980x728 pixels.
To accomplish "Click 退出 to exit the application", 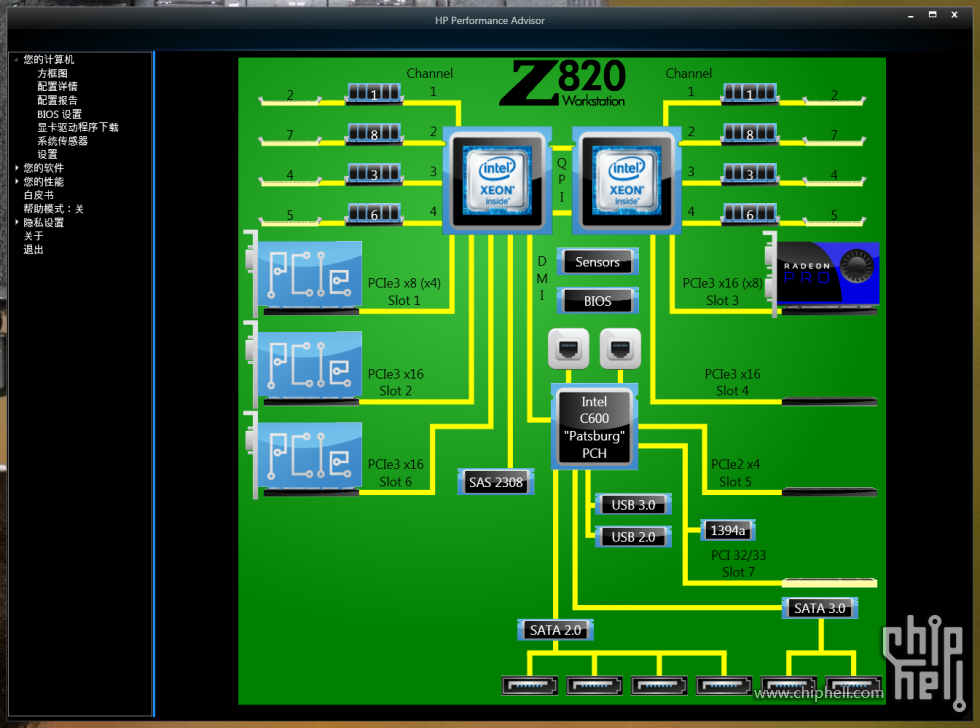I will (33, 249).
